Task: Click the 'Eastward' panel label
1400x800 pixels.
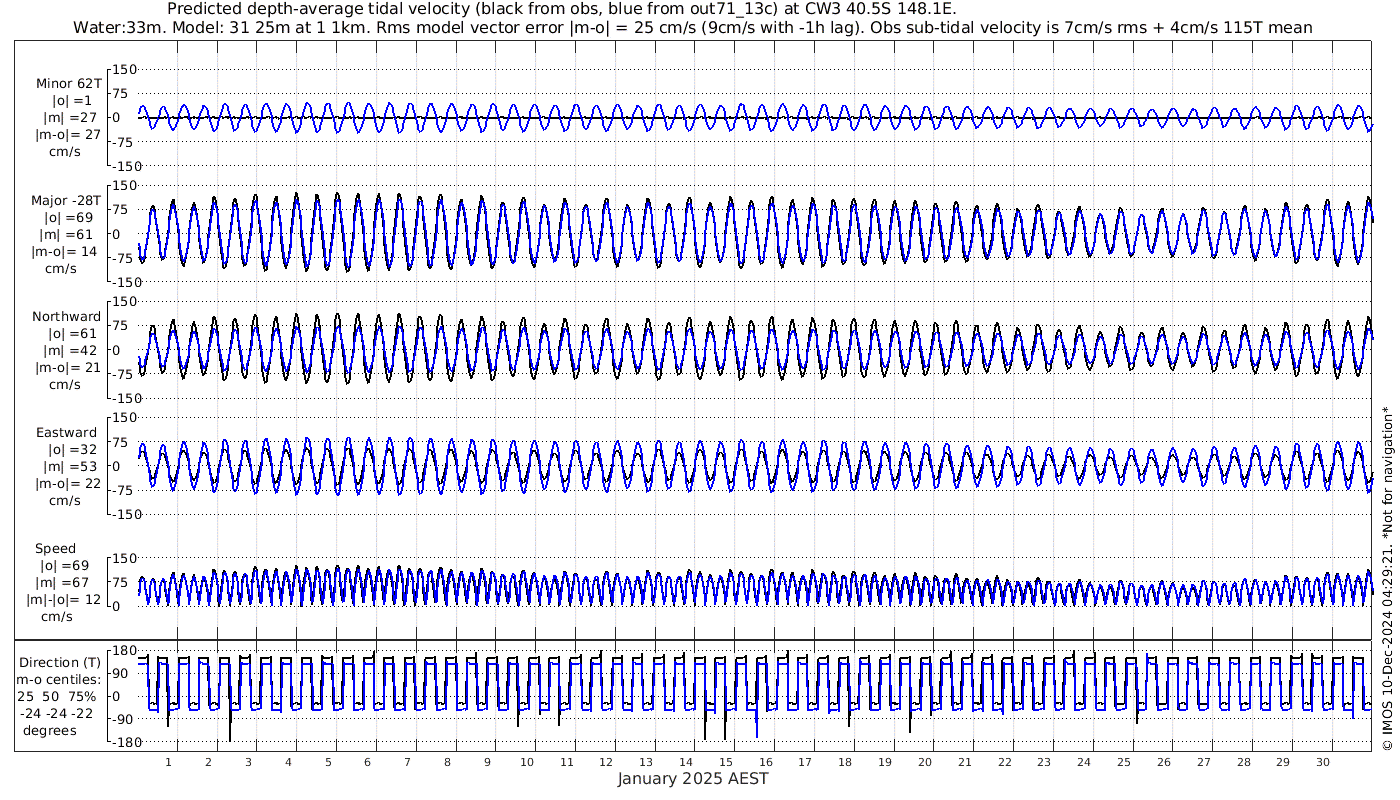Action: (x=66, y=433)
